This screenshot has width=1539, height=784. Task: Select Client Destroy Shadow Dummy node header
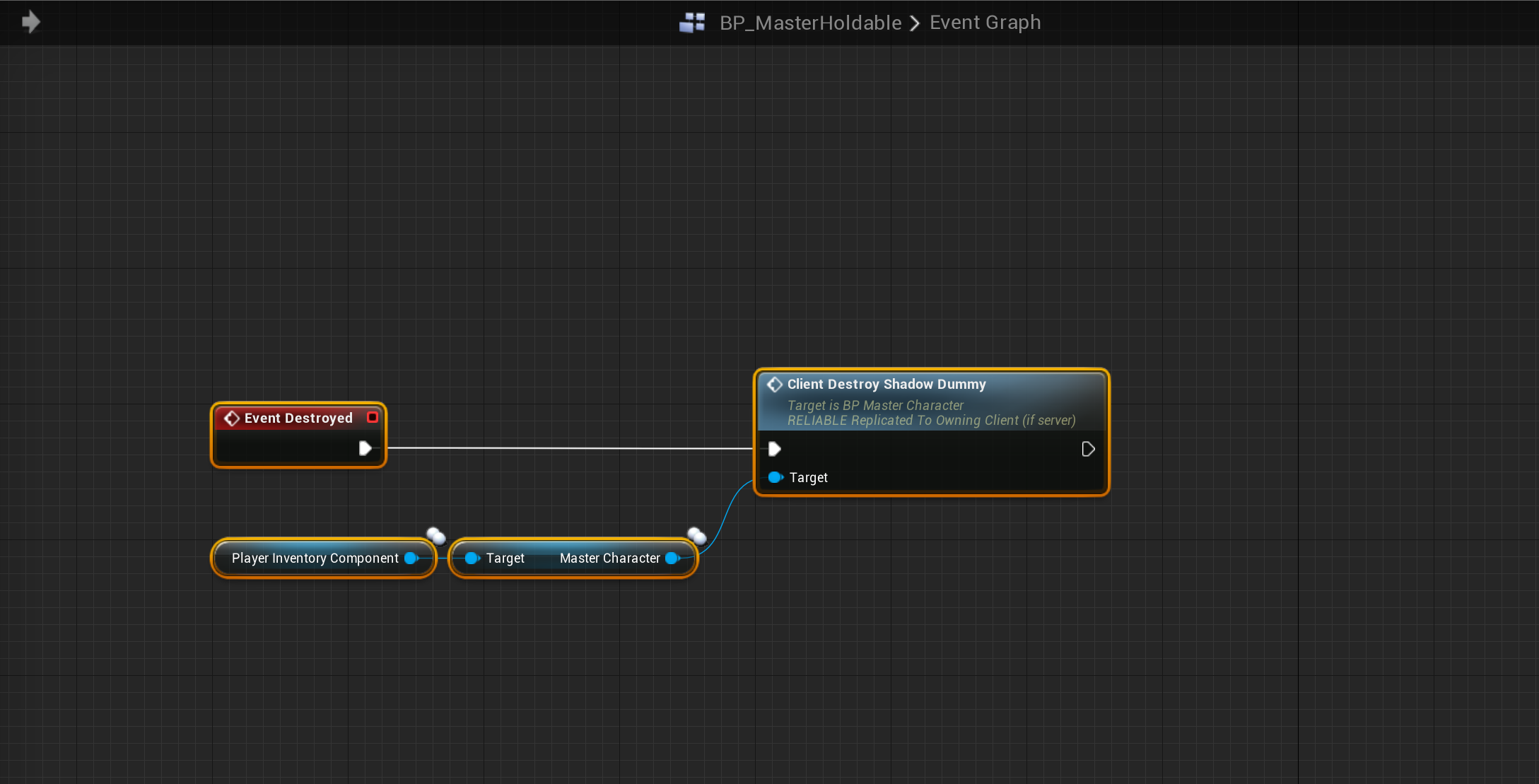[x=886, y=384]
